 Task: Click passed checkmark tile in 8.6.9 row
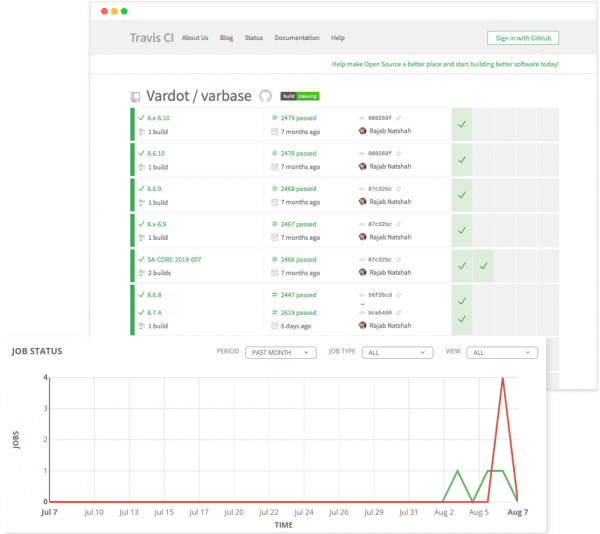coord(462,195)
